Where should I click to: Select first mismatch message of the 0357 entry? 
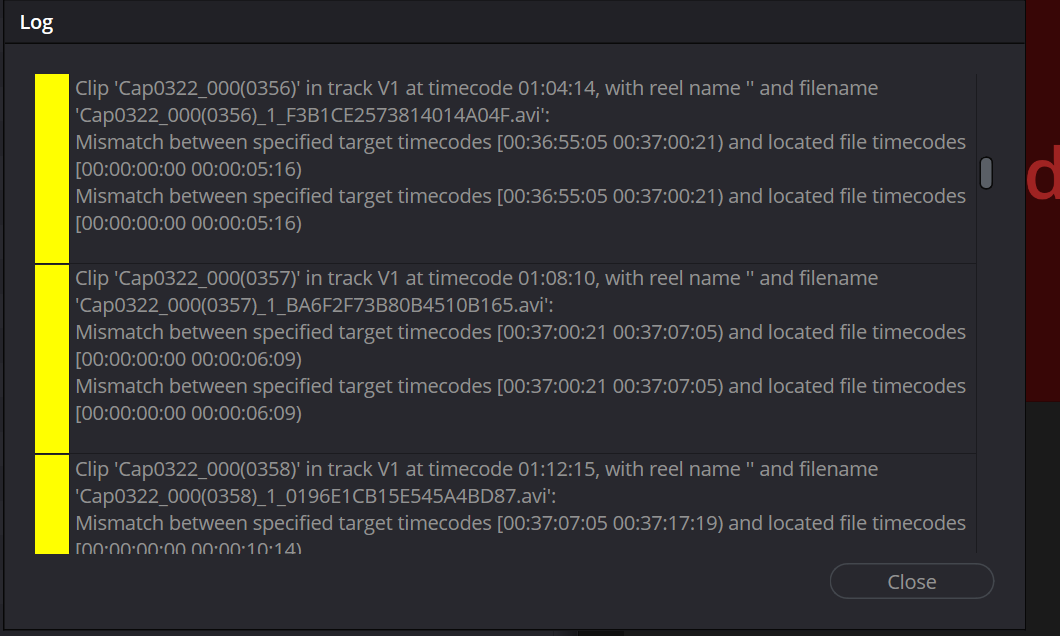521,345
